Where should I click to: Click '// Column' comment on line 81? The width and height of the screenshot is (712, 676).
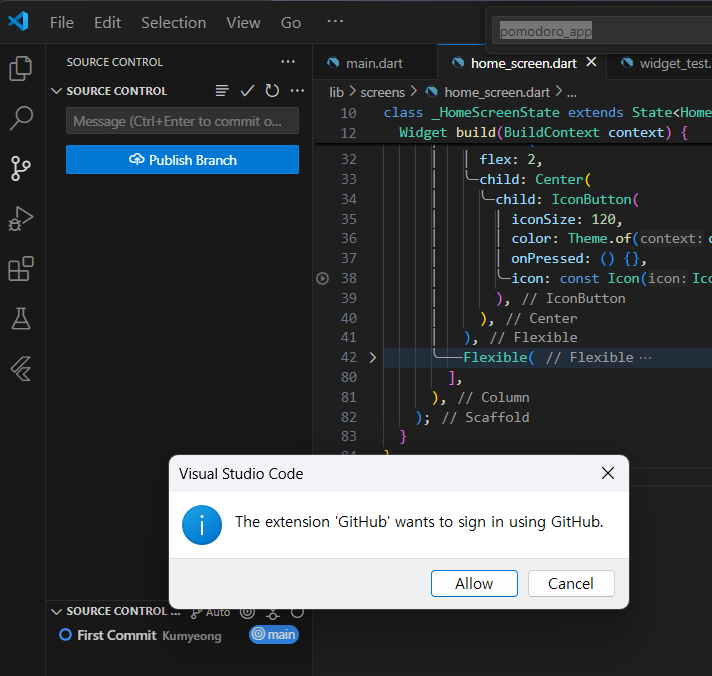[493, 398]
